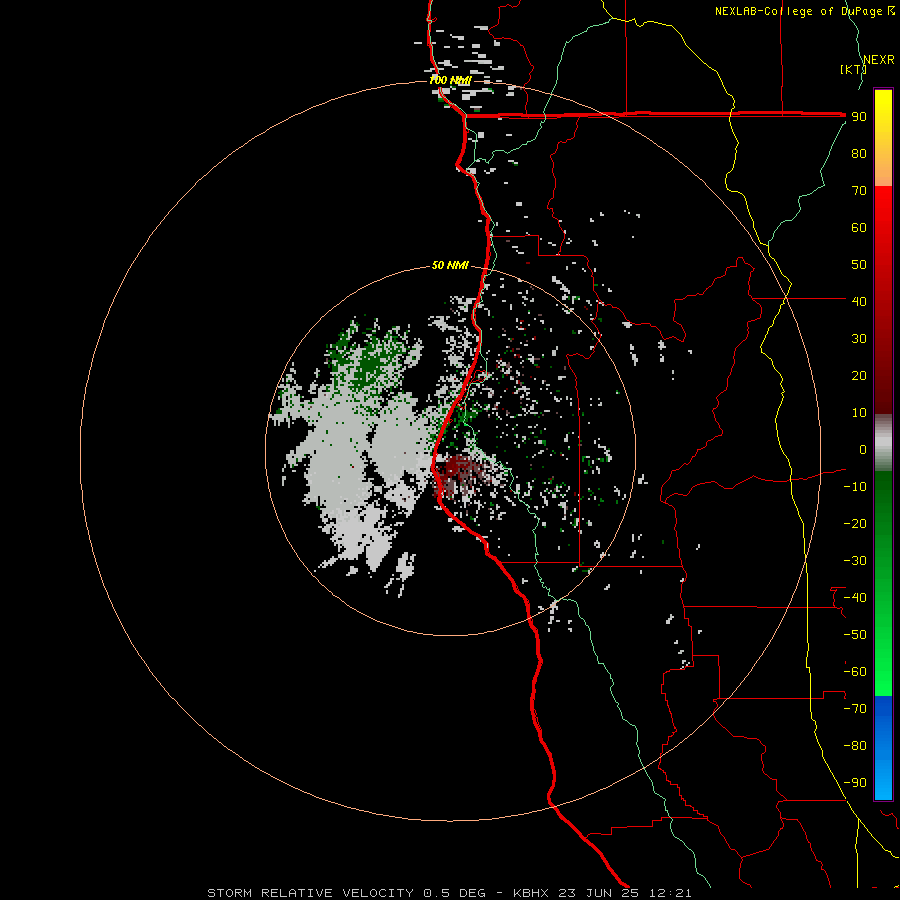Click the "-90" velocity scale label

pyautogui.click(x=855, y=783)
